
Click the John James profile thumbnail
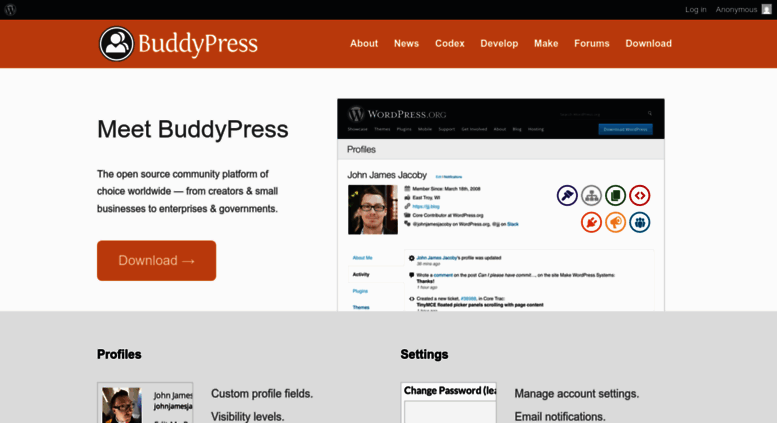coord(145,403)
